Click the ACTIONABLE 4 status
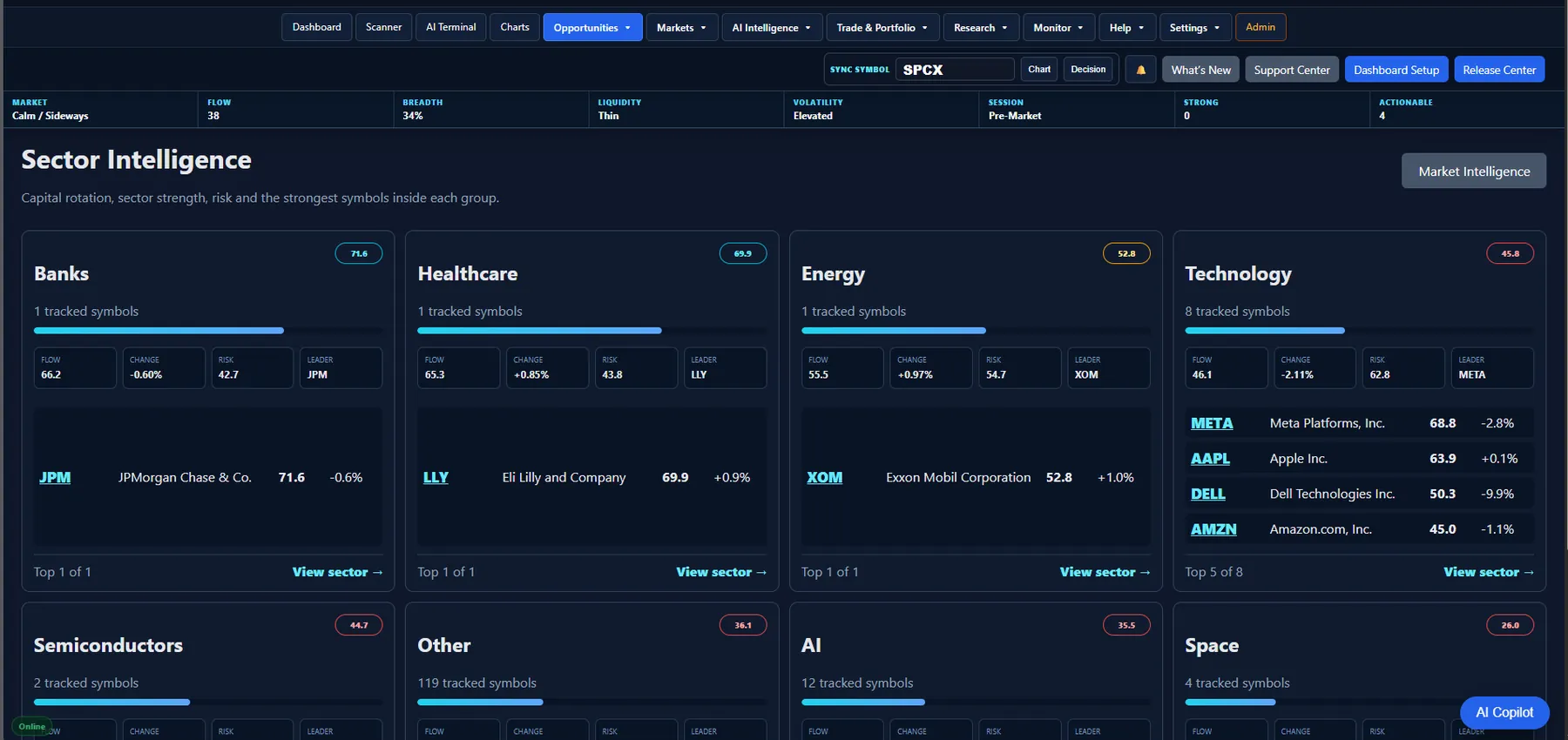 coord(1467,110)
